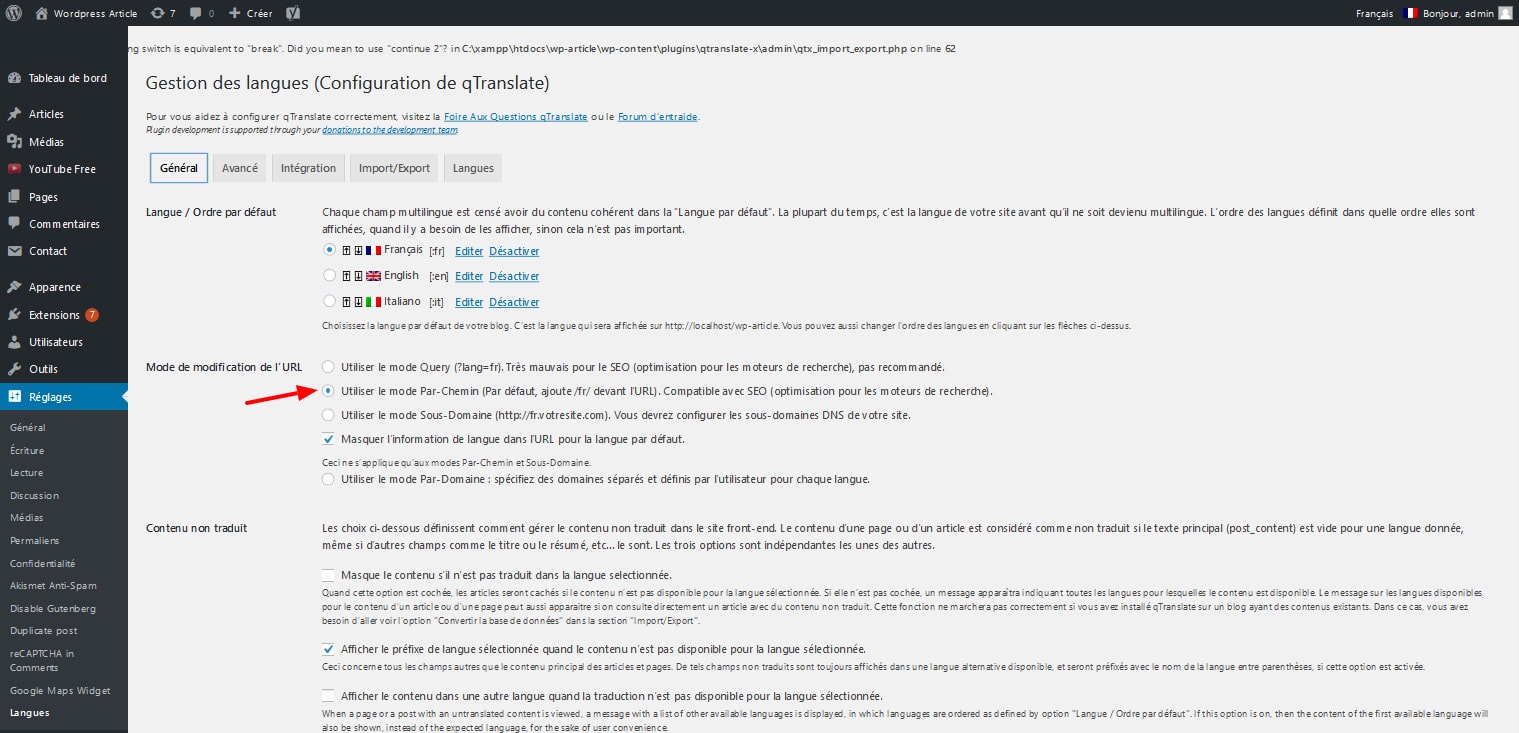Viewport: 1519px width, 733px height.
Task: Move English up with the up arrow
Action: point(346,276)
